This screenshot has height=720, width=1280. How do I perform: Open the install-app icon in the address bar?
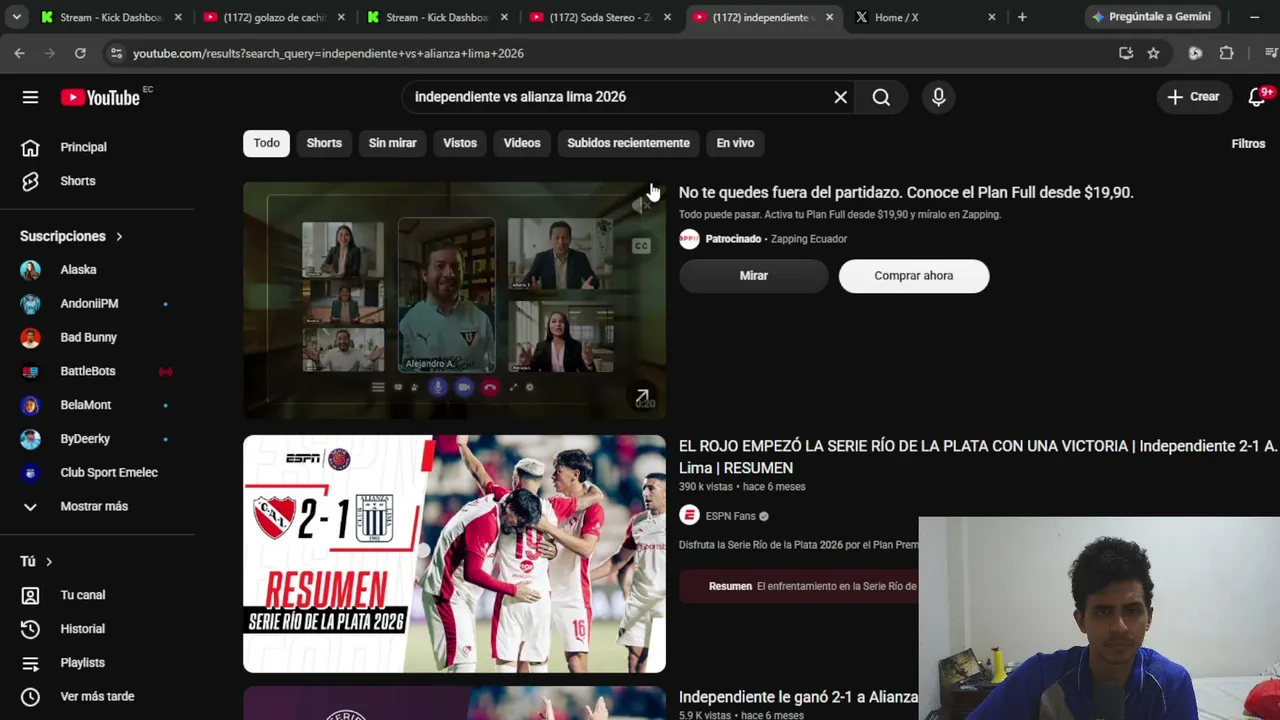coord(1126,53)
